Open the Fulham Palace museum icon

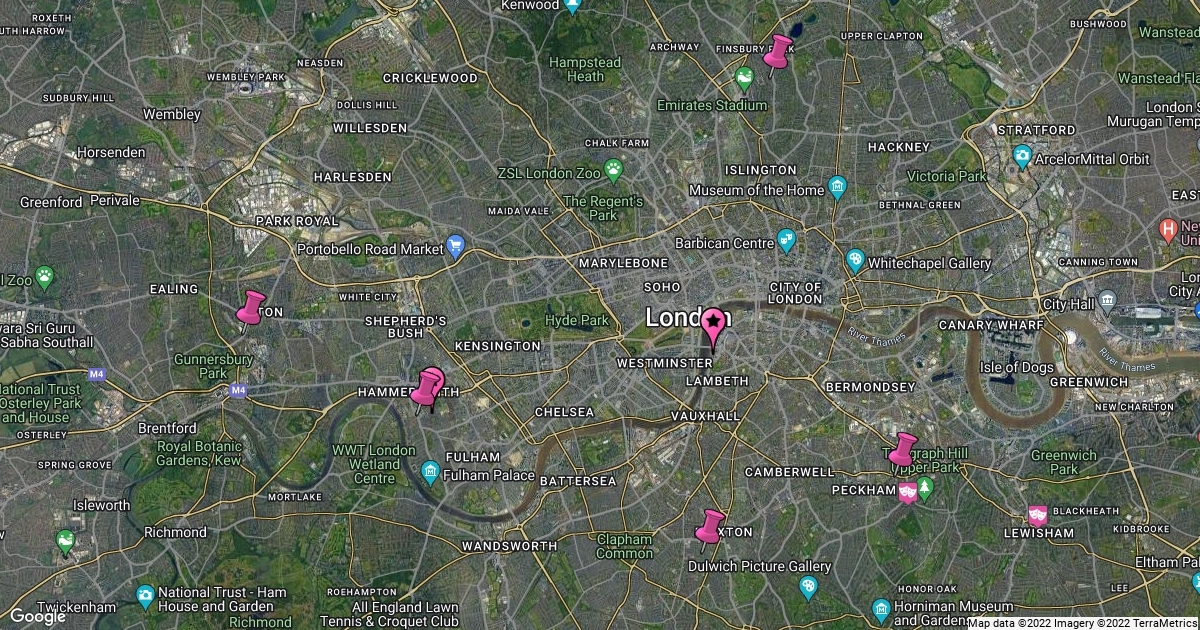coord(430,471)
